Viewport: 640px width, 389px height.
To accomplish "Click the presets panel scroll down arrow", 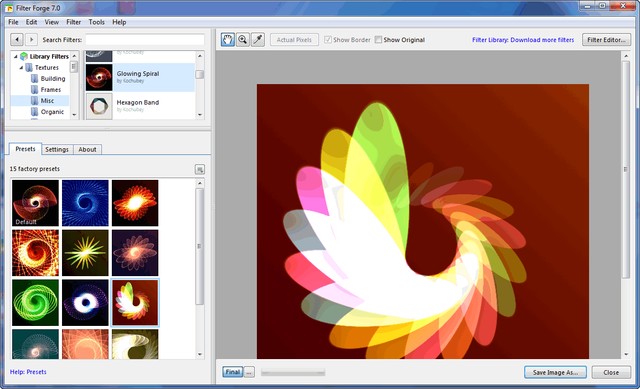I will pyautogui.click(x=200, y=354).
